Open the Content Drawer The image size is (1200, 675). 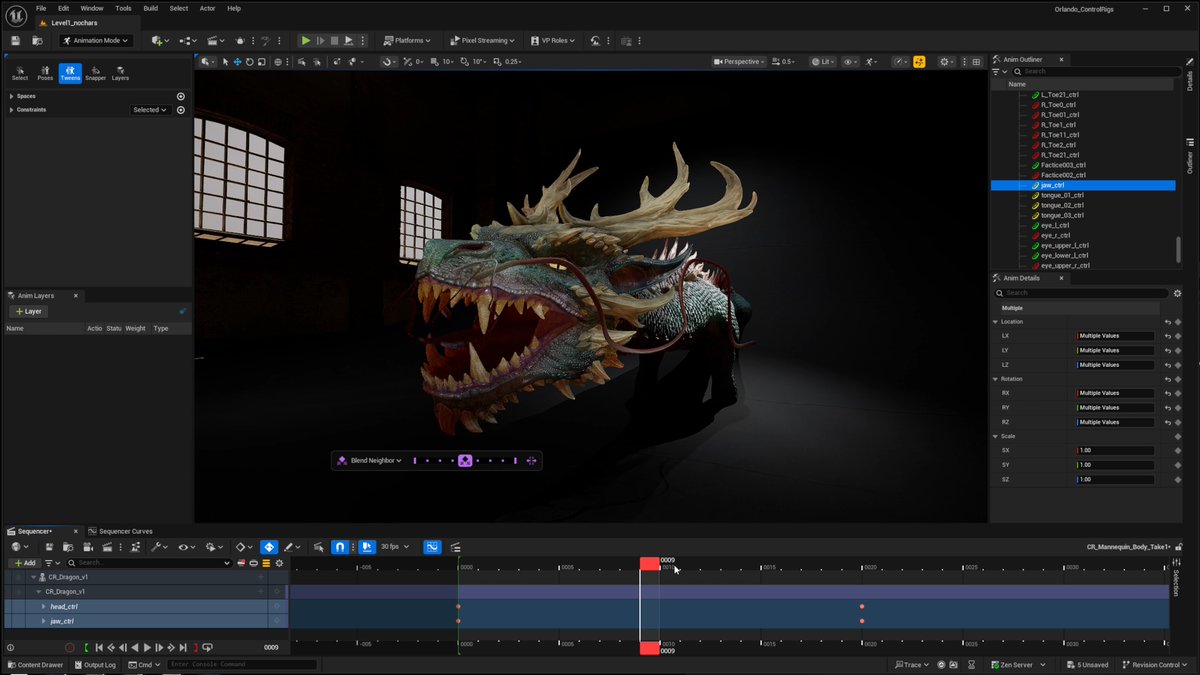point(35,665)
